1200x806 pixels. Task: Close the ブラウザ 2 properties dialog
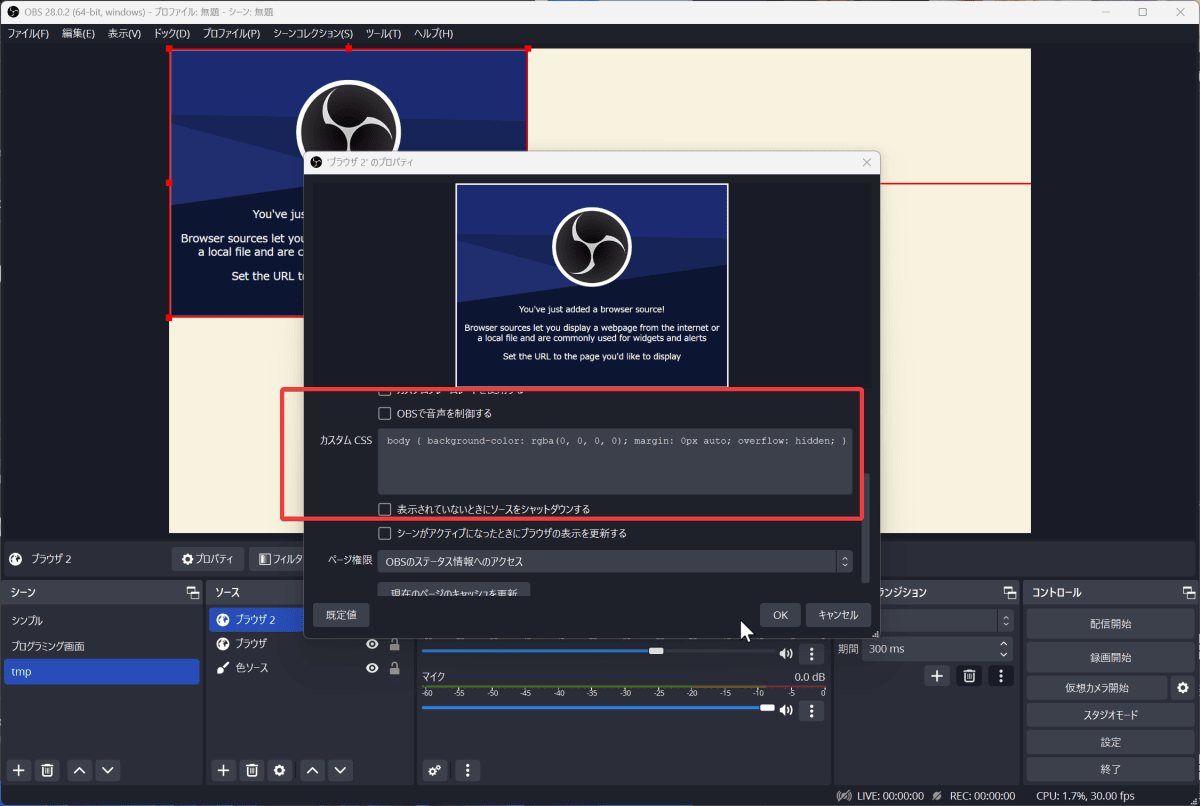click(x=866, y=162)
